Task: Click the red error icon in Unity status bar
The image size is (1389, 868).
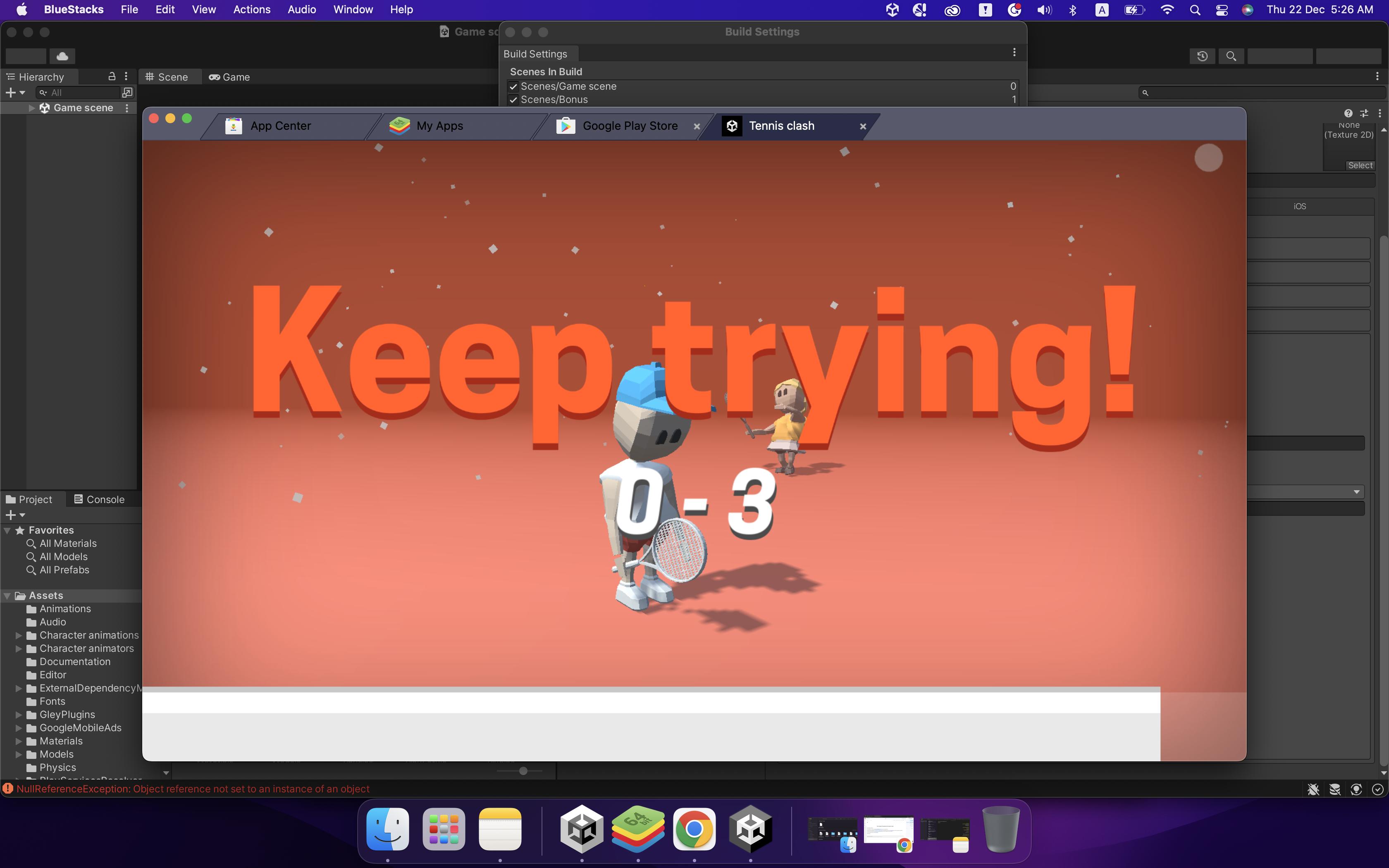Action: (8, 789)
